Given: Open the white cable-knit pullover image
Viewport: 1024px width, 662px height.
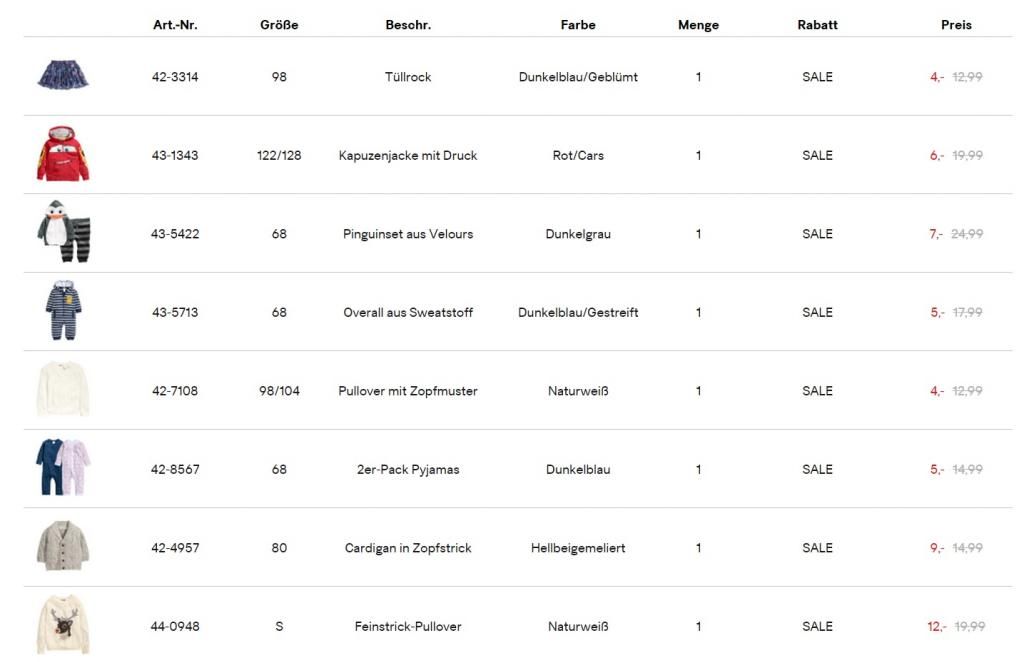Looking at the screenshot, I should [x=63, y=390].
